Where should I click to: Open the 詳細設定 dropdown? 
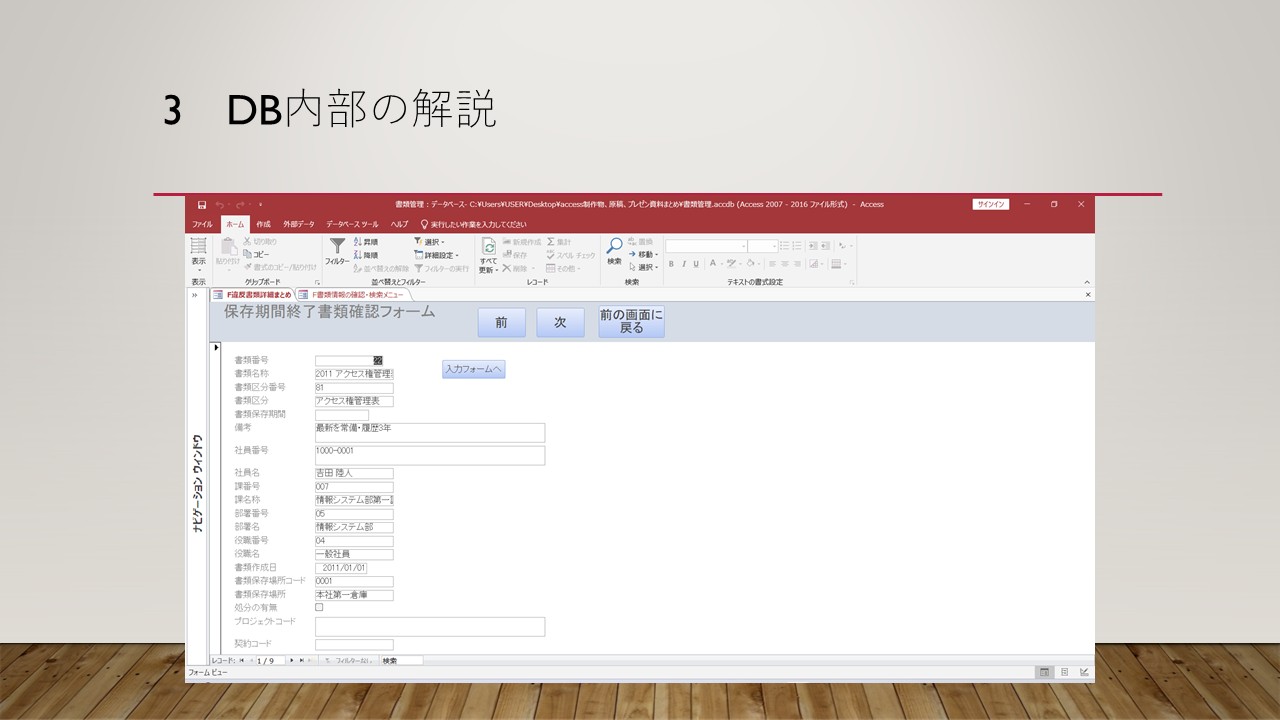point(436,255)
